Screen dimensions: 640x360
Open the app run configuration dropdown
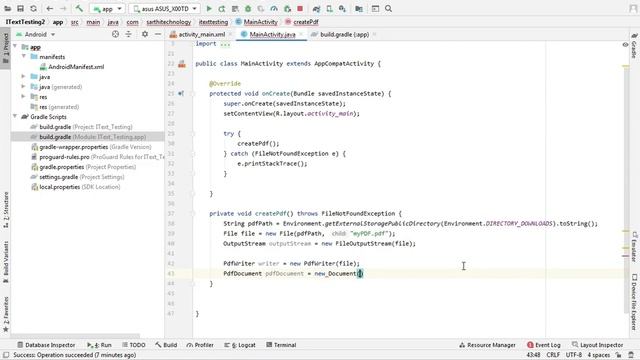tap(107, 9)
